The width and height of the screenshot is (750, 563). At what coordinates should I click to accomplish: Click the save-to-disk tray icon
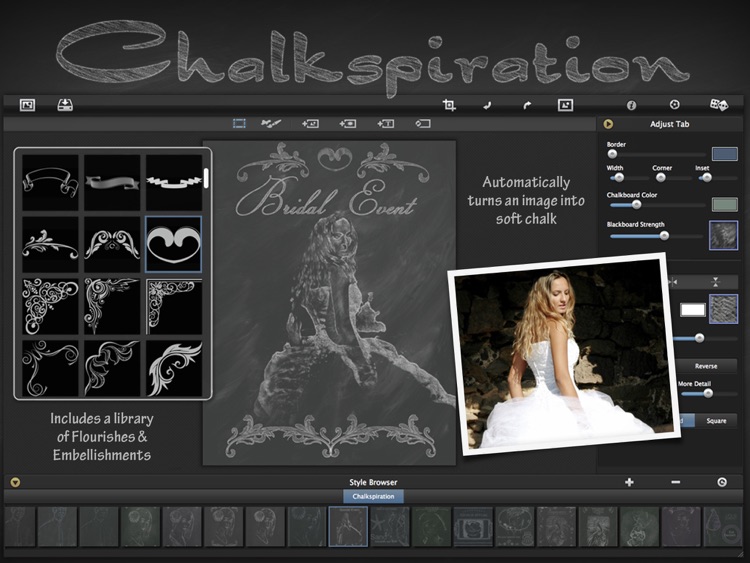pos(65,105)
